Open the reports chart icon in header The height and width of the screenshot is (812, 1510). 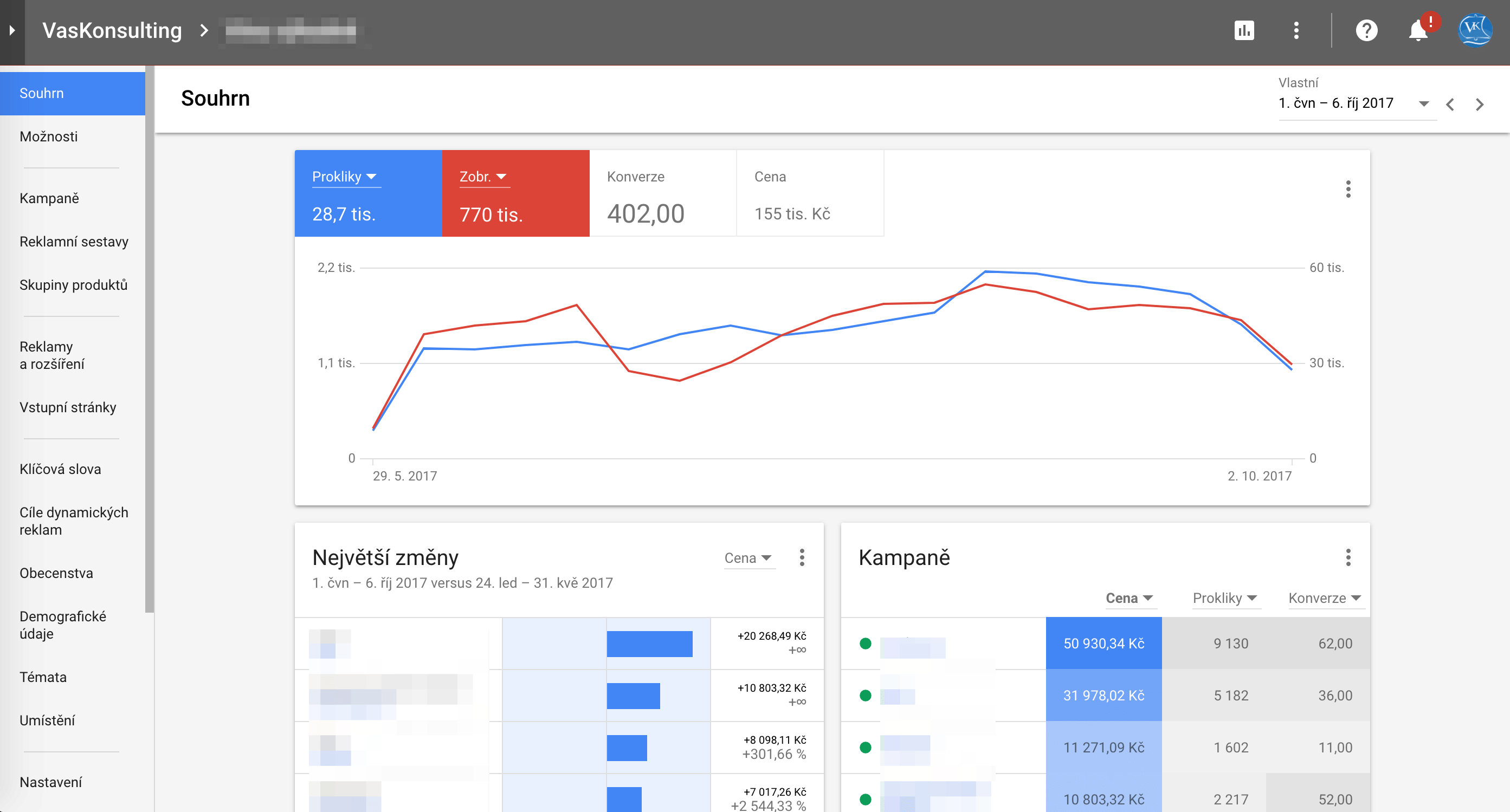1244,30
